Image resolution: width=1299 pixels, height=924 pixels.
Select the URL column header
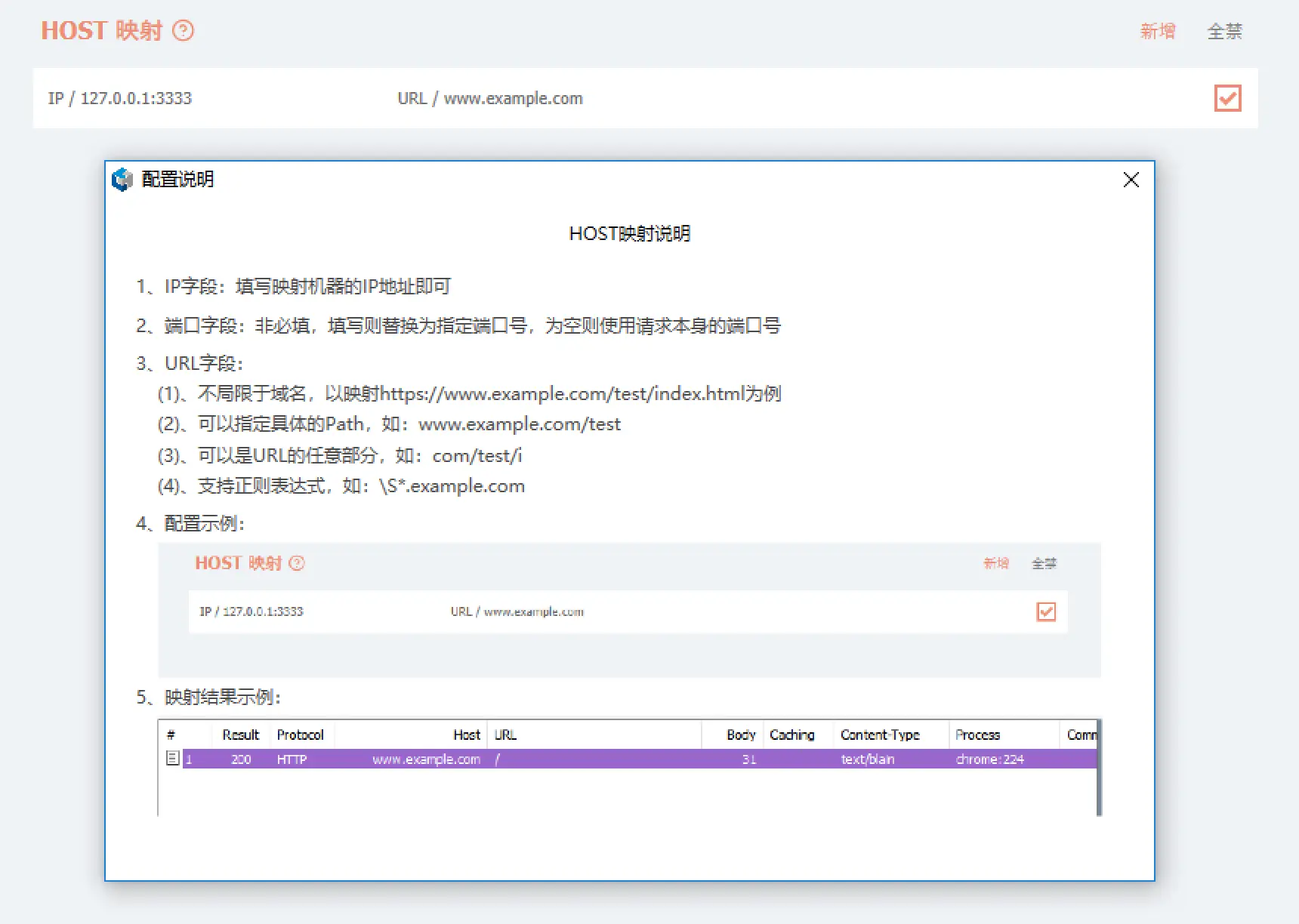(504, 734)
